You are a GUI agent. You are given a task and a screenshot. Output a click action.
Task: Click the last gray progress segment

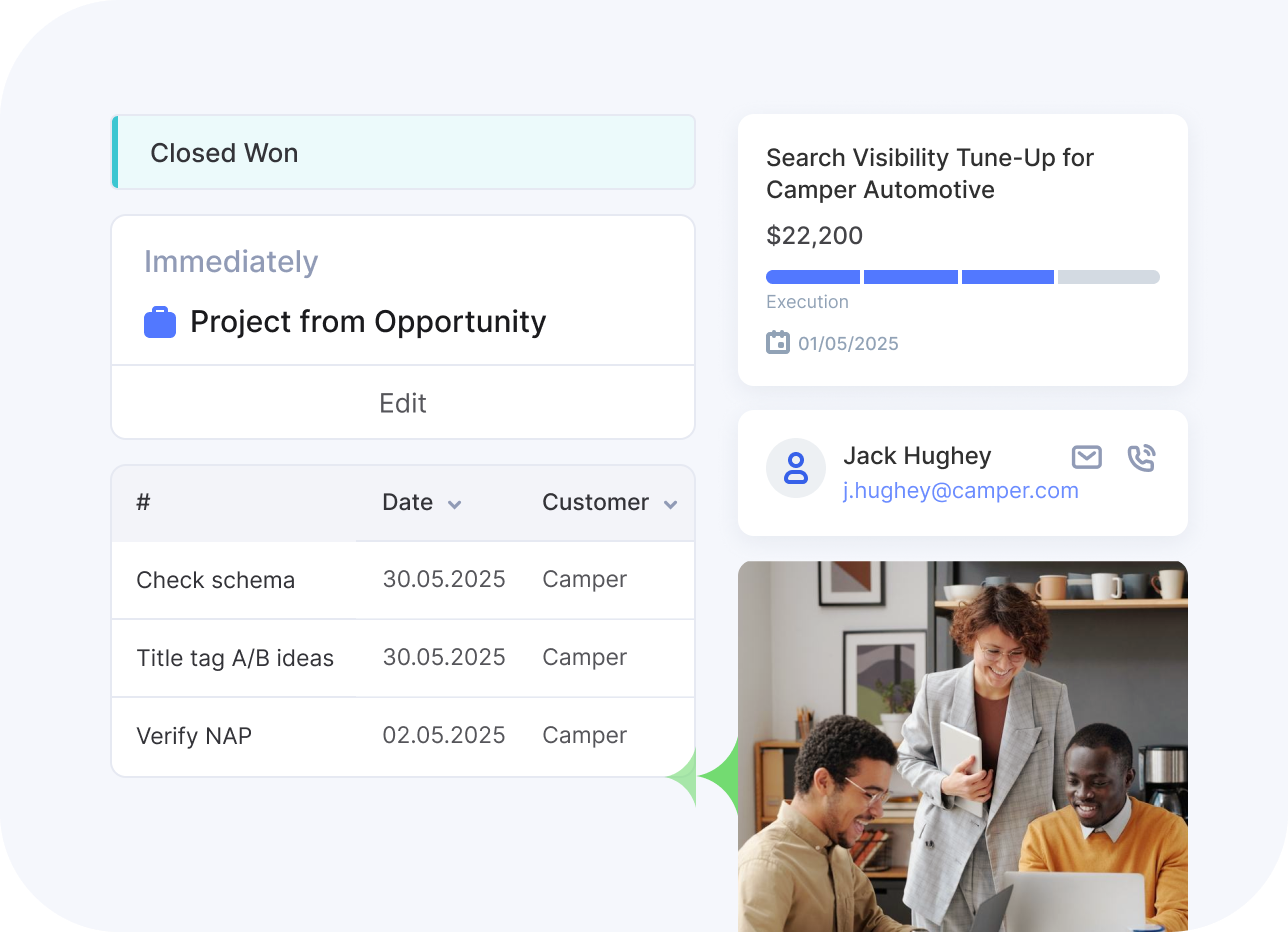coord(1108,277)
